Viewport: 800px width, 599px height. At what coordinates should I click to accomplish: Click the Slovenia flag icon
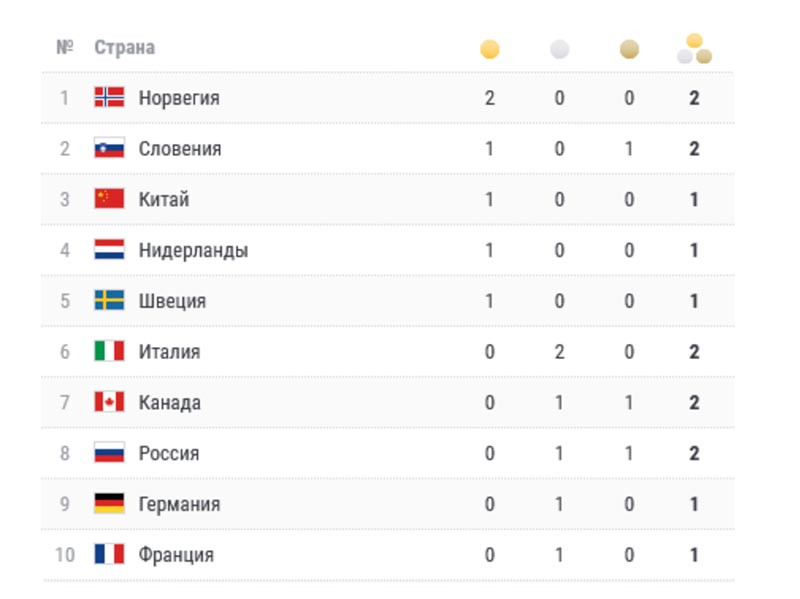[109, 148]
